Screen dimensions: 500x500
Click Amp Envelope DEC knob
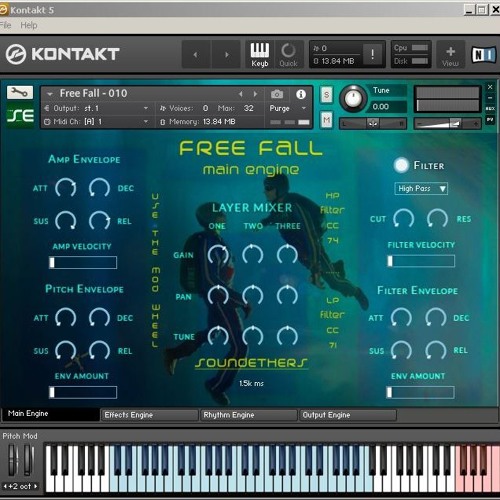[99, 188]
